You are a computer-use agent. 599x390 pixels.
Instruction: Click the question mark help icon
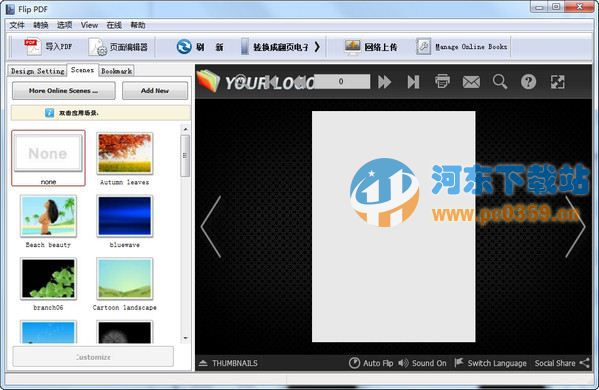click(x=528, y=82)
